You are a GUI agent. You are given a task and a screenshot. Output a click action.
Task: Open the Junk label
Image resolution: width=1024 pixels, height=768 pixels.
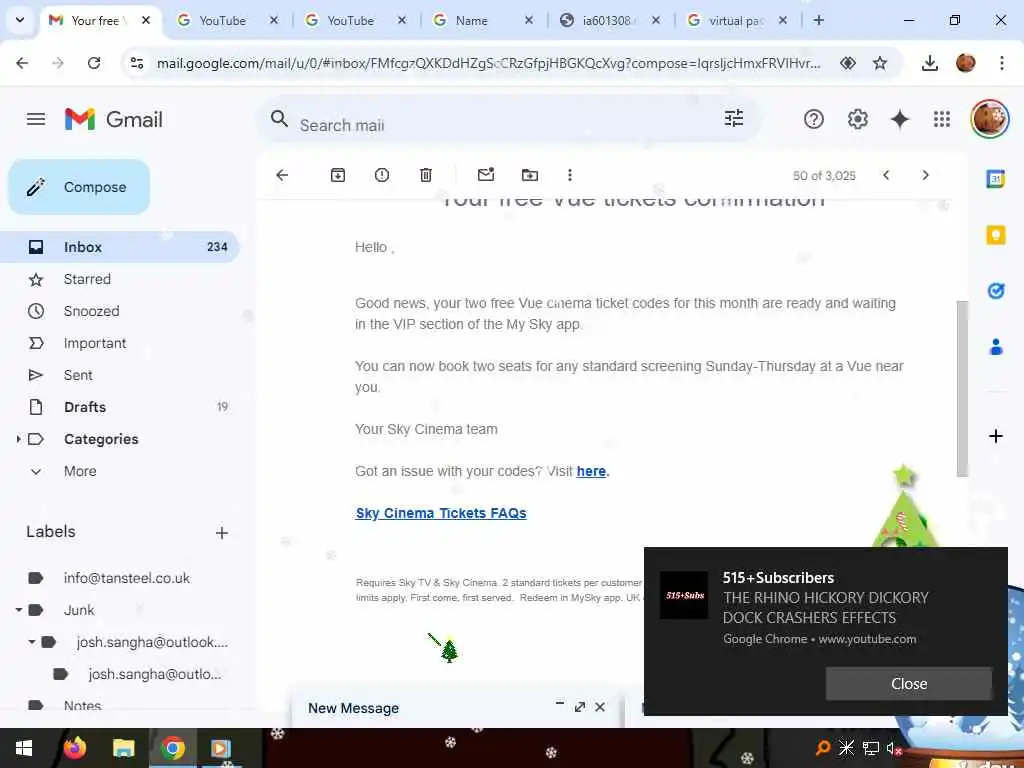tap(79, 610)
